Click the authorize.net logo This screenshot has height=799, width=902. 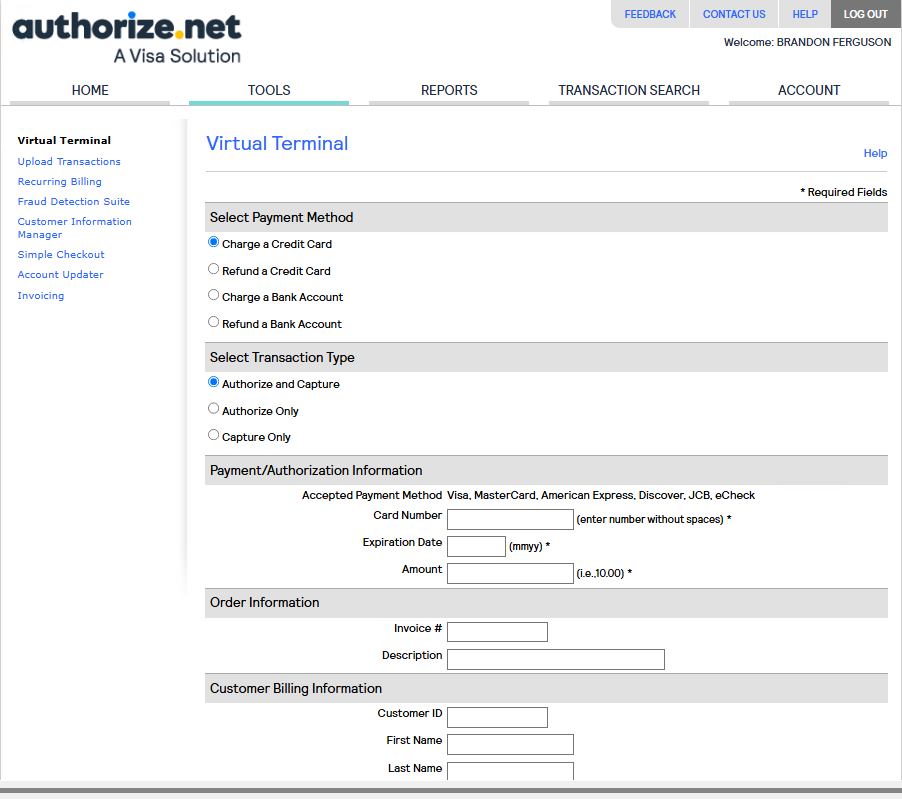tap(127, 38)
